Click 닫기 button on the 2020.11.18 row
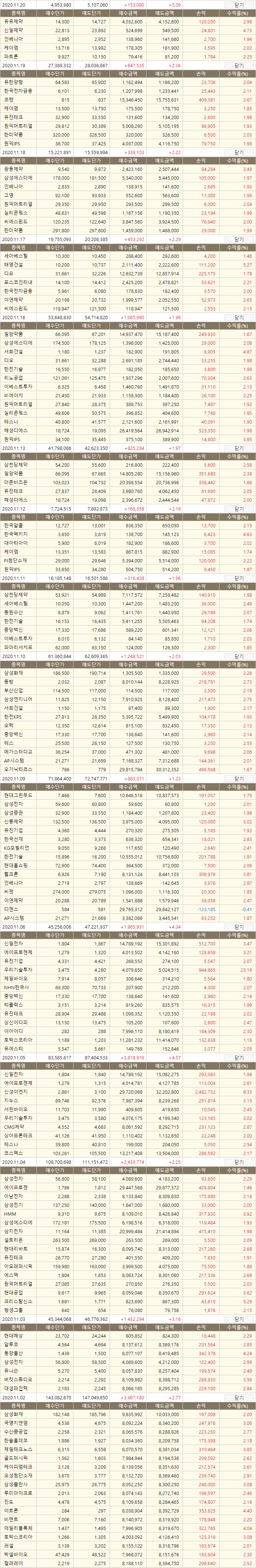The width and height of the screenshot is (256, 1568). tap(239, 152)
